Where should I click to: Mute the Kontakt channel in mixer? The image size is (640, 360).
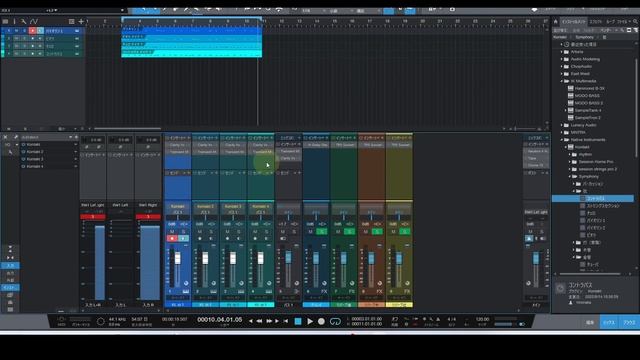click(x=172, y=231)
